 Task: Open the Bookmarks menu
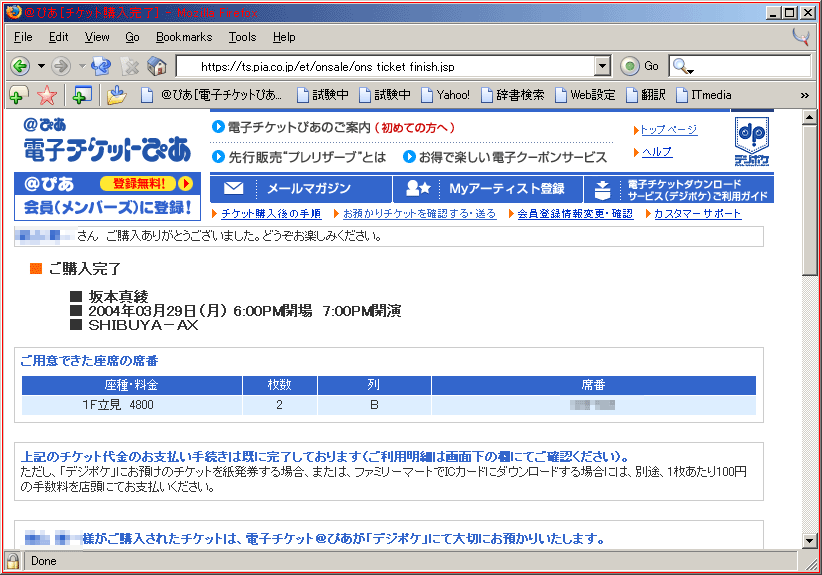coord(184,37)
